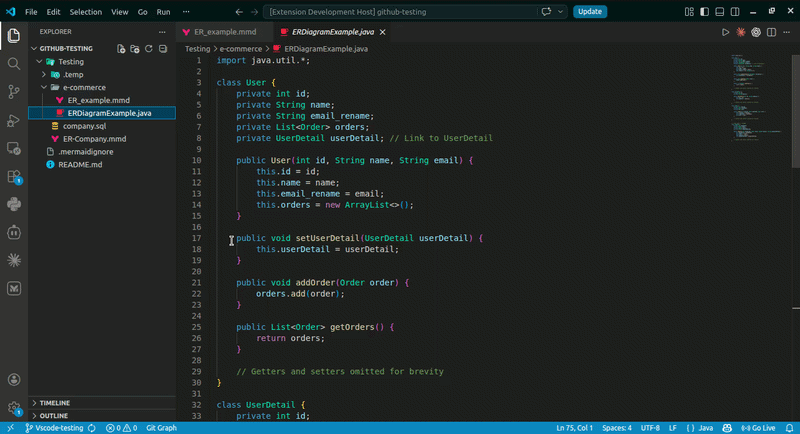Click Ln 75, Col 1 cursor position

coord(574,428)
